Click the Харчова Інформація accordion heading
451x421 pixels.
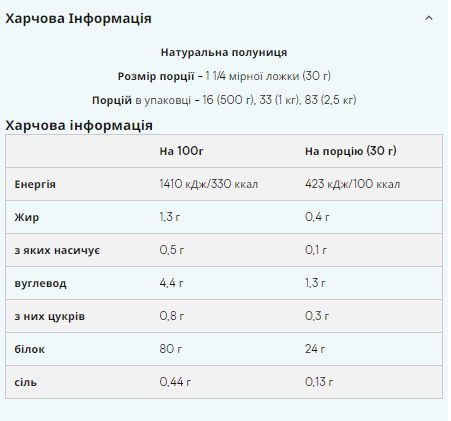pyautogui.click(x=78, y=19)
